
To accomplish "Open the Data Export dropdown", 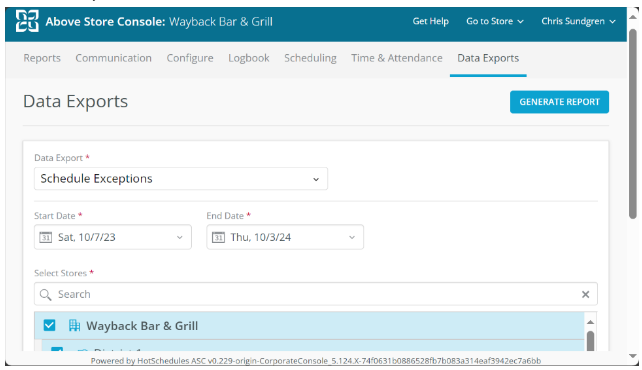I will pos(181,178).
